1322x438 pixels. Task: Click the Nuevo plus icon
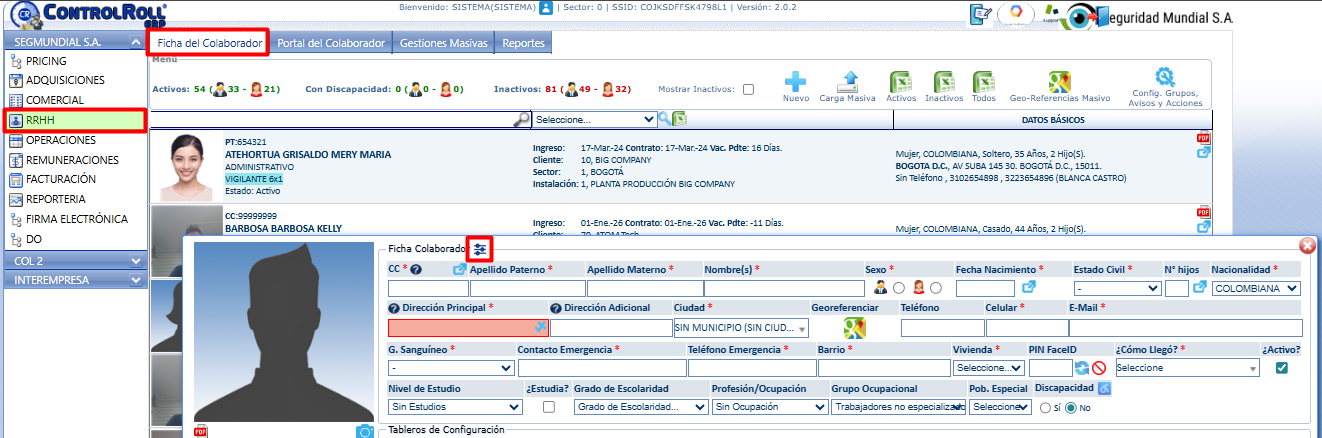pos(796,82)
